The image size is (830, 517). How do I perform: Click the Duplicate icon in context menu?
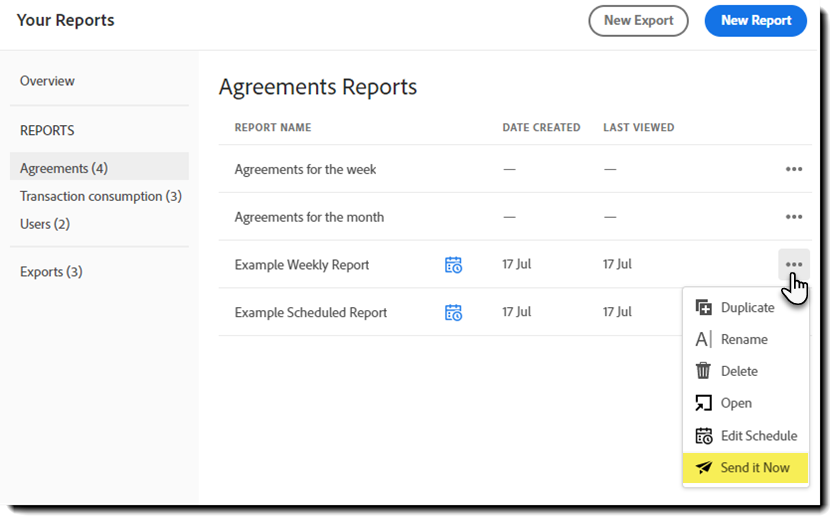pyautogui.click(x=703, y=308)
